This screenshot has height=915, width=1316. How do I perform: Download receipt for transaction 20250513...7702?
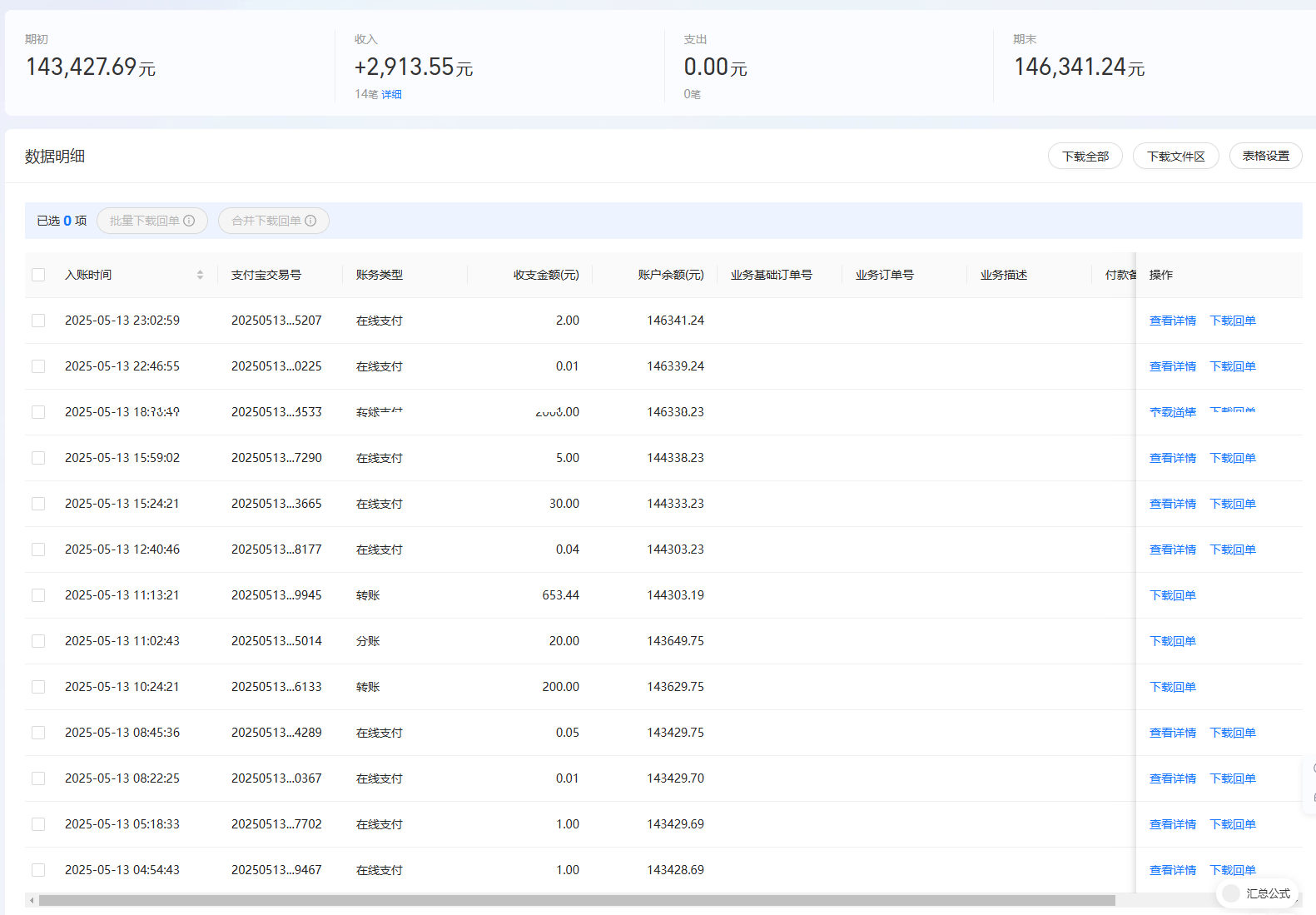(x=1233, y=824)
